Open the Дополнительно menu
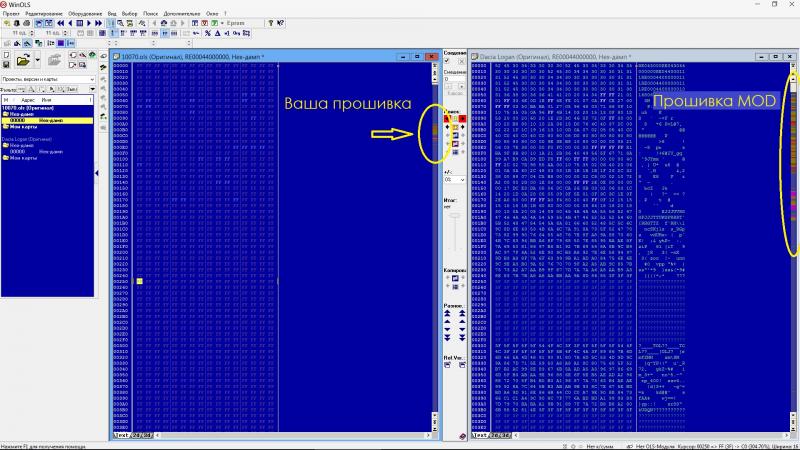This screenshot has height=450, width=800. tap(182, 14)
